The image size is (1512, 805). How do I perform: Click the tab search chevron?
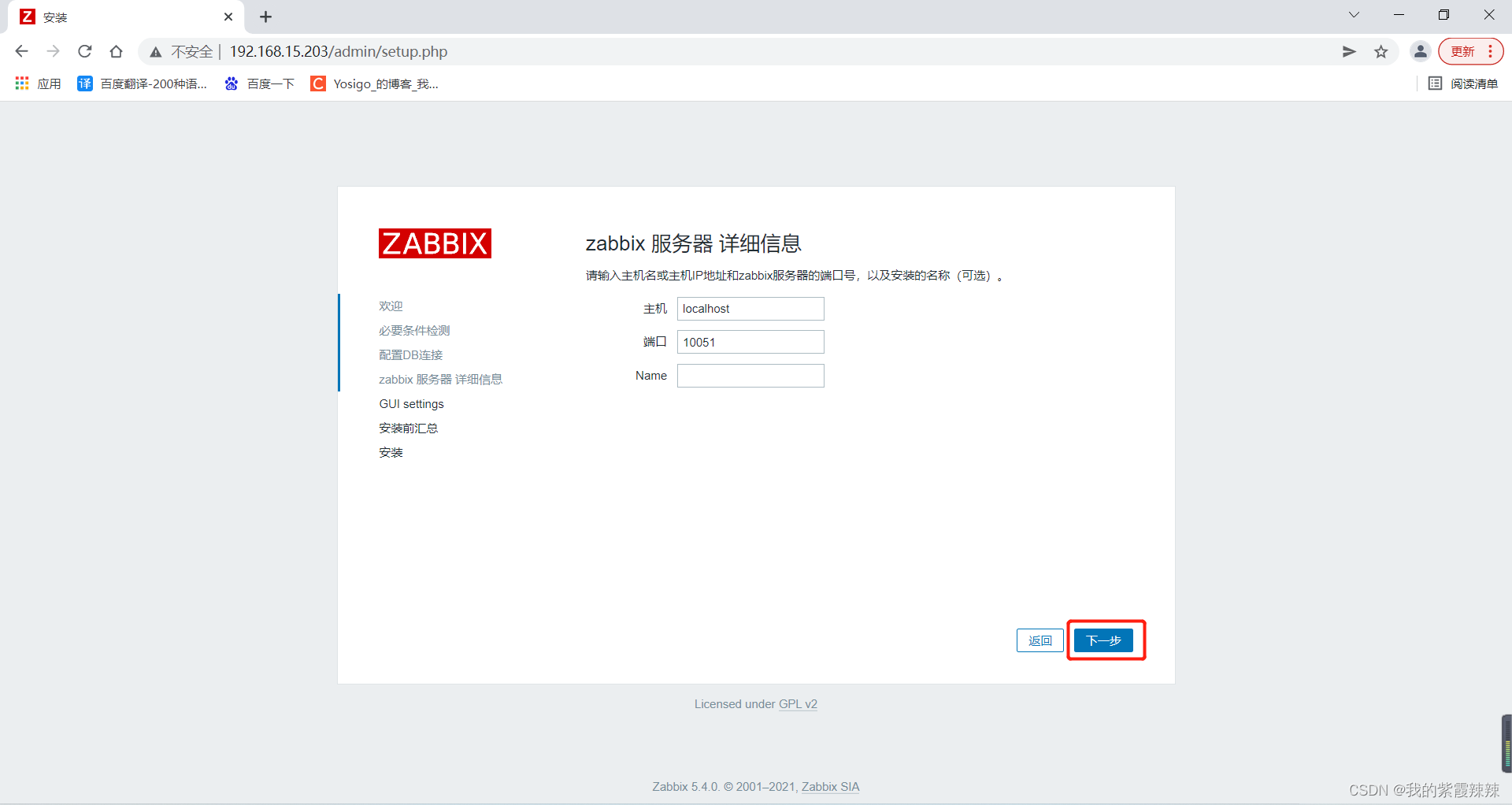[1354, 15]
